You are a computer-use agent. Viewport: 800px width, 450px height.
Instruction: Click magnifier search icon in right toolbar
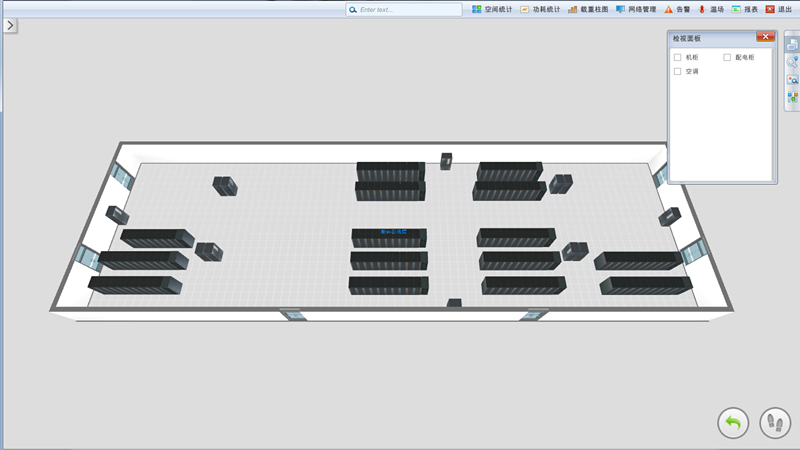click(x=792, y=62)
